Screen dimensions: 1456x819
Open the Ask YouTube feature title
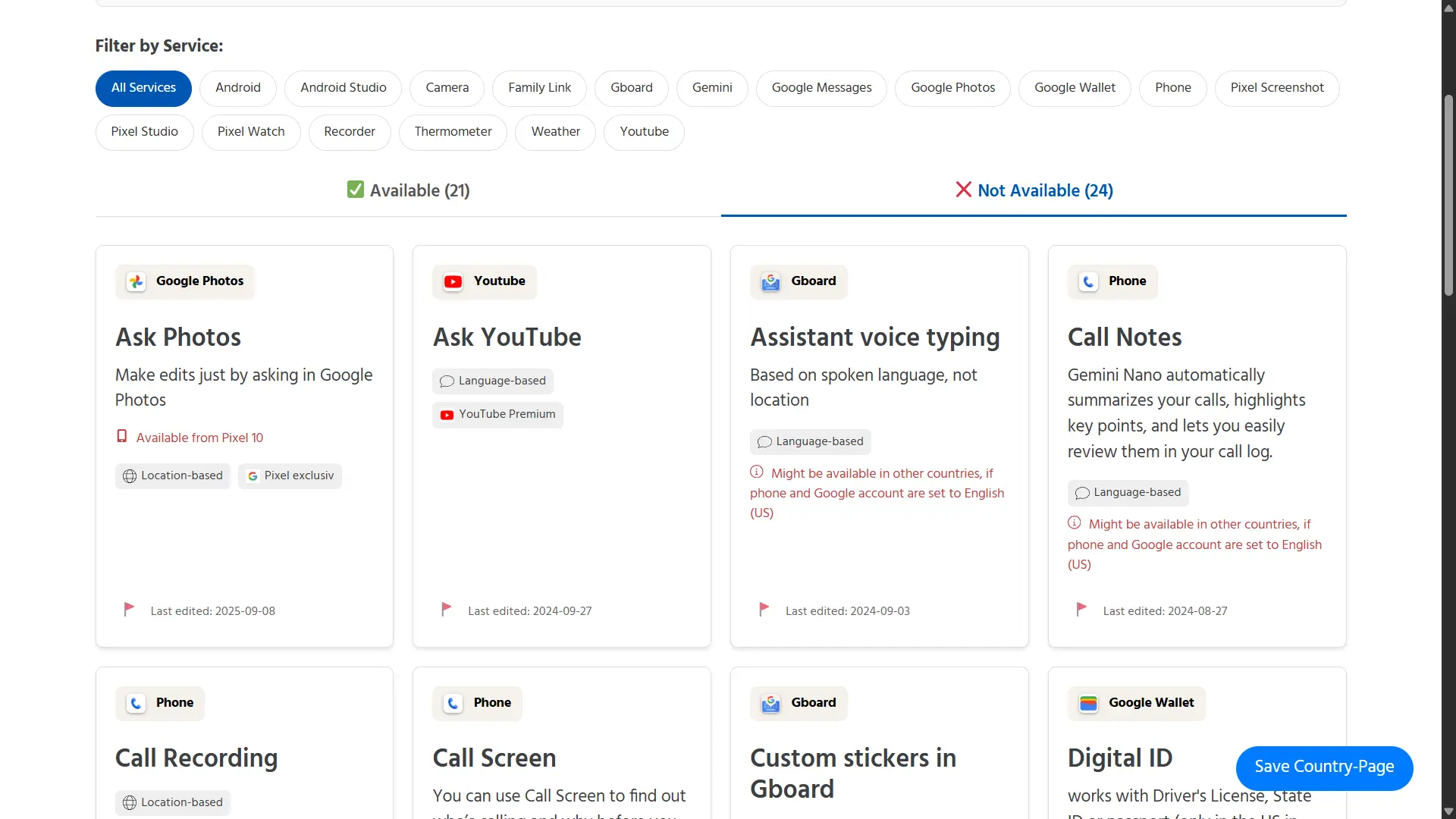(507, 337)
